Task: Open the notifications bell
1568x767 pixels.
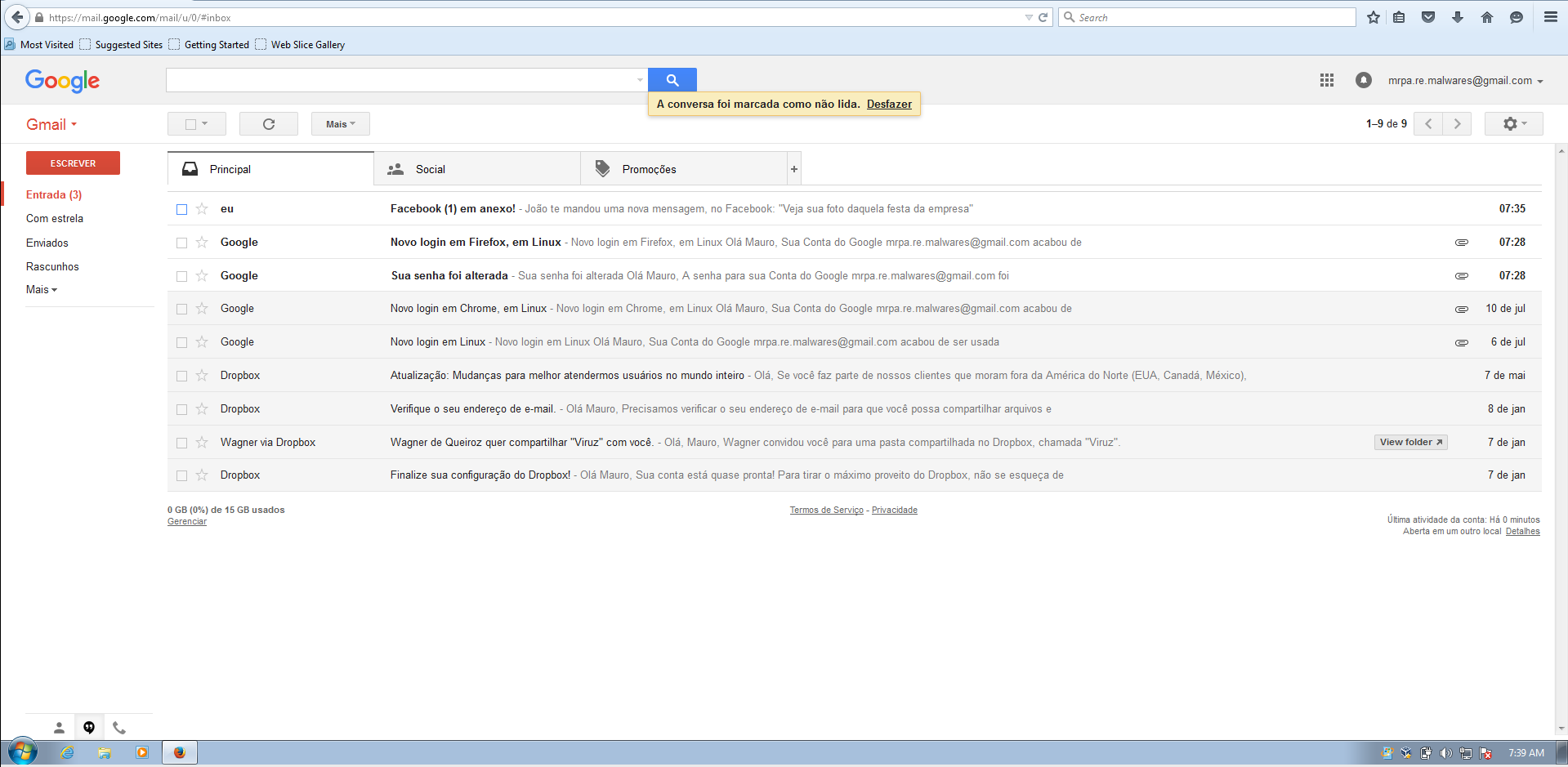Action: [x=1363, y=80]
